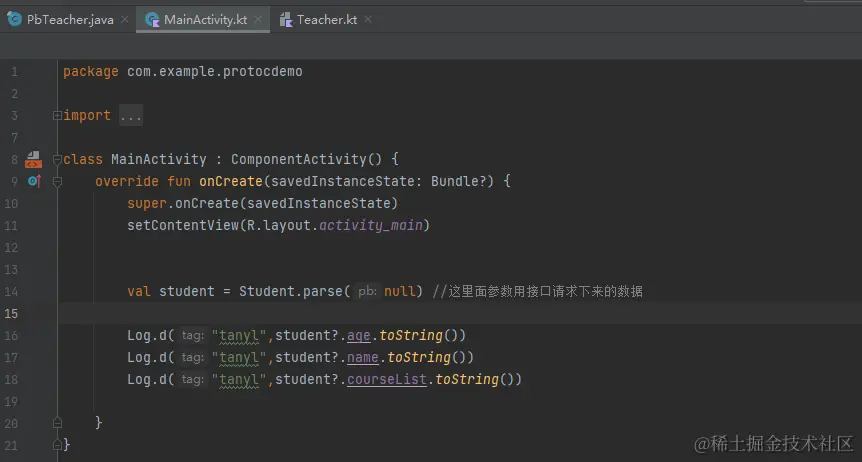Click the folded import ellipsis placeholder
Image resolution: width=862 pixels, height=462 pixels.
pyautogui.click(x=131, y=116)
